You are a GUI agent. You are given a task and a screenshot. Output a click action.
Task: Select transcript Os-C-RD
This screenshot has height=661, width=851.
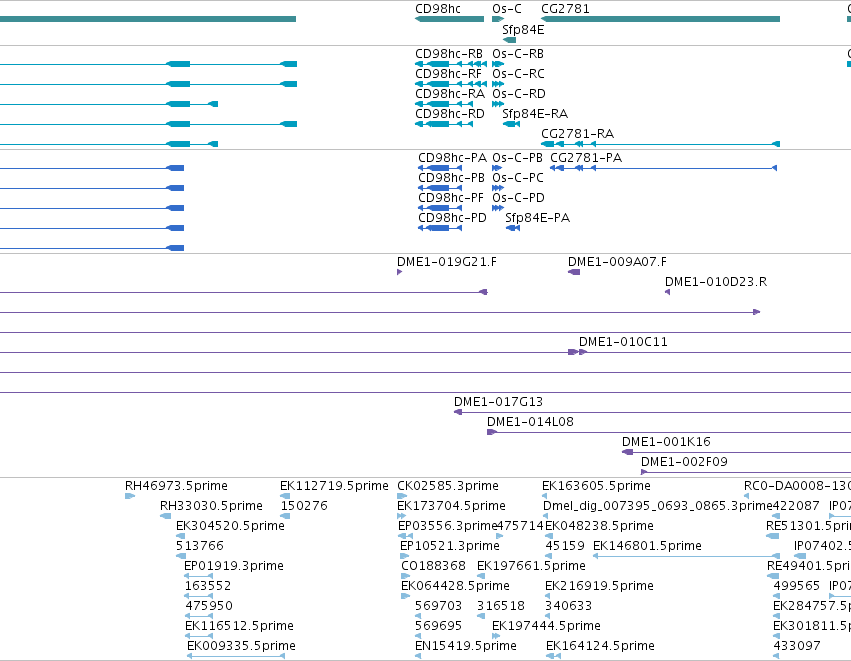click(x=498, y=104)
